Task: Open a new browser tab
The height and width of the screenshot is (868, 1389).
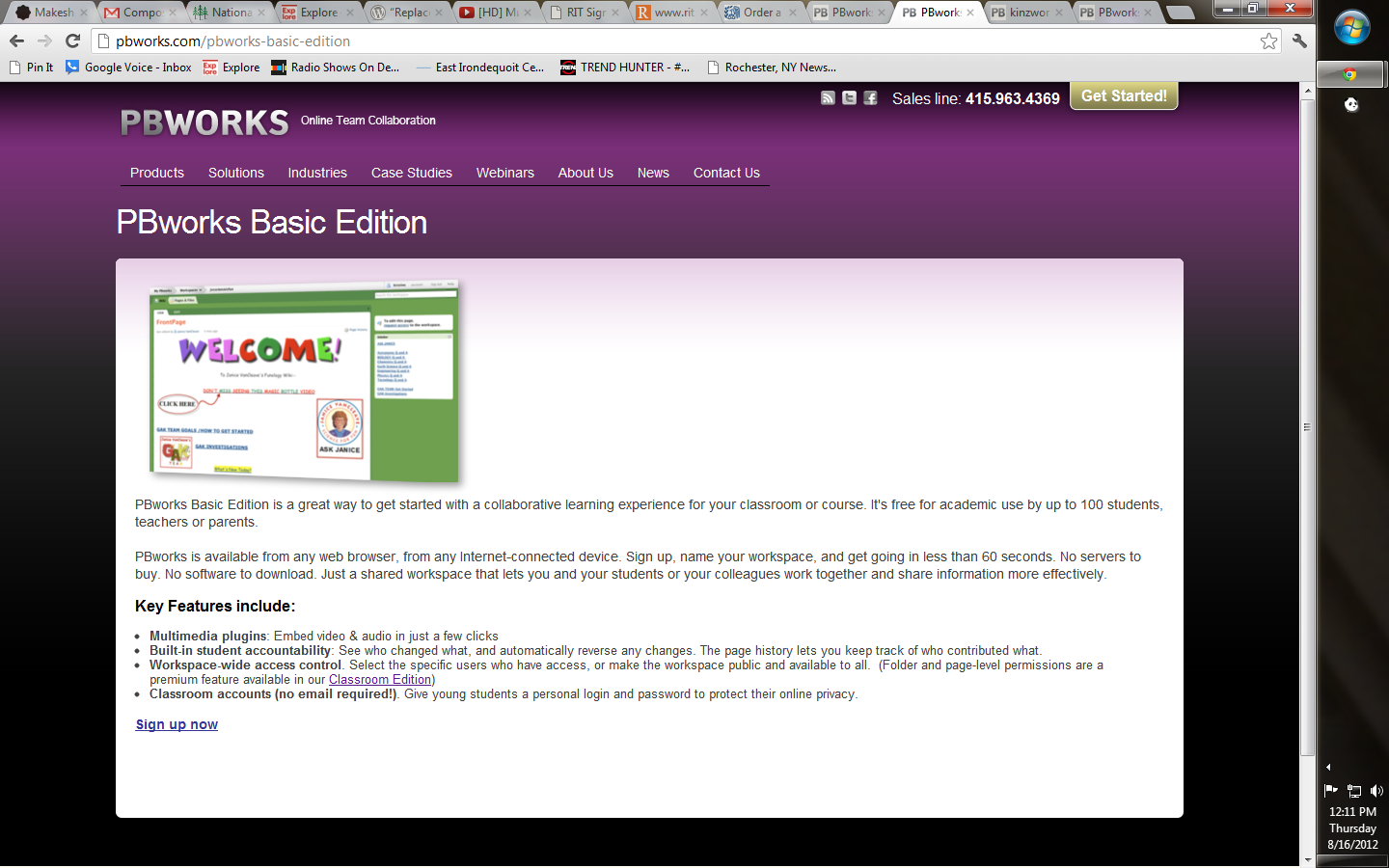Action: (x=1179, y=13)
